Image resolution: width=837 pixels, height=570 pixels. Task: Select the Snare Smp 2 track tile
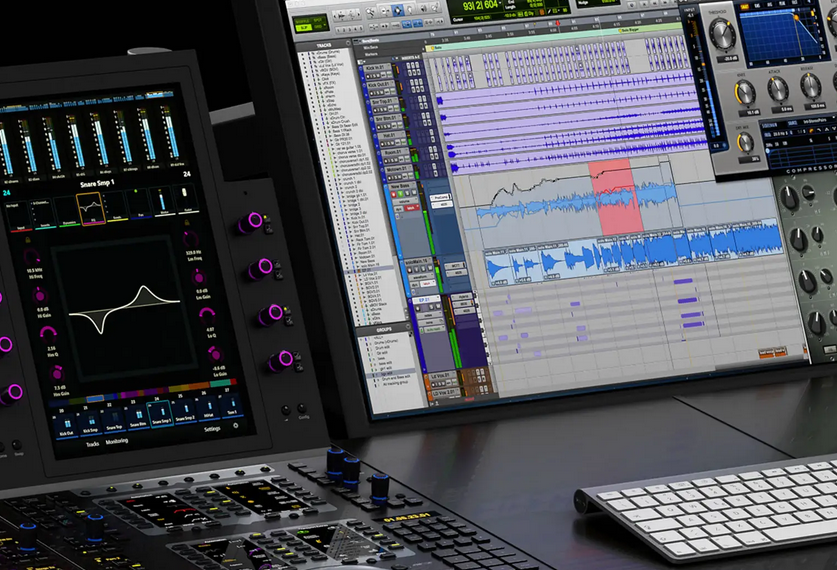coord(186,411)
